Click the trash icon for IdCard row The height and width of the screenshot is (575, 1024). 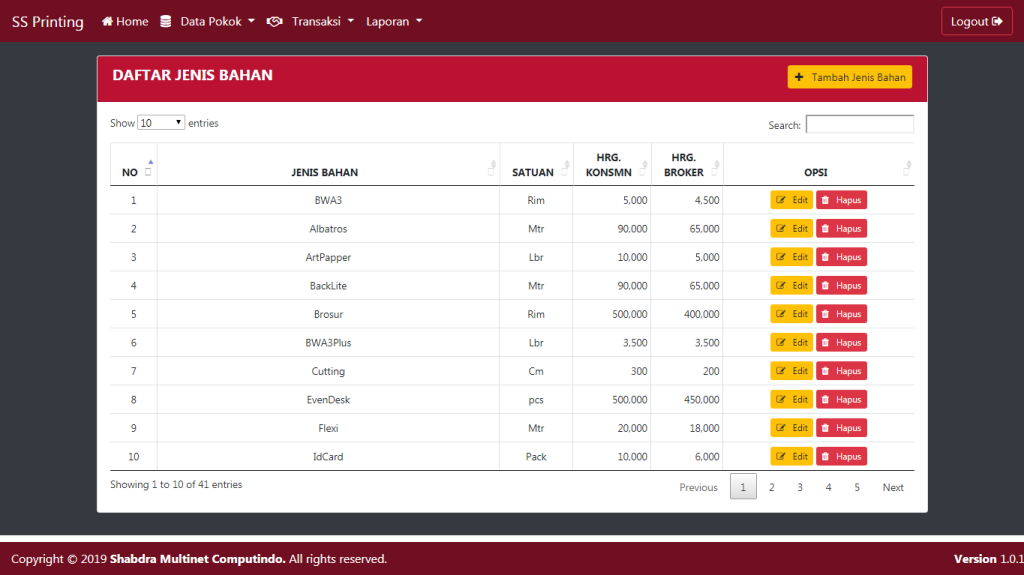coord(825,456)
